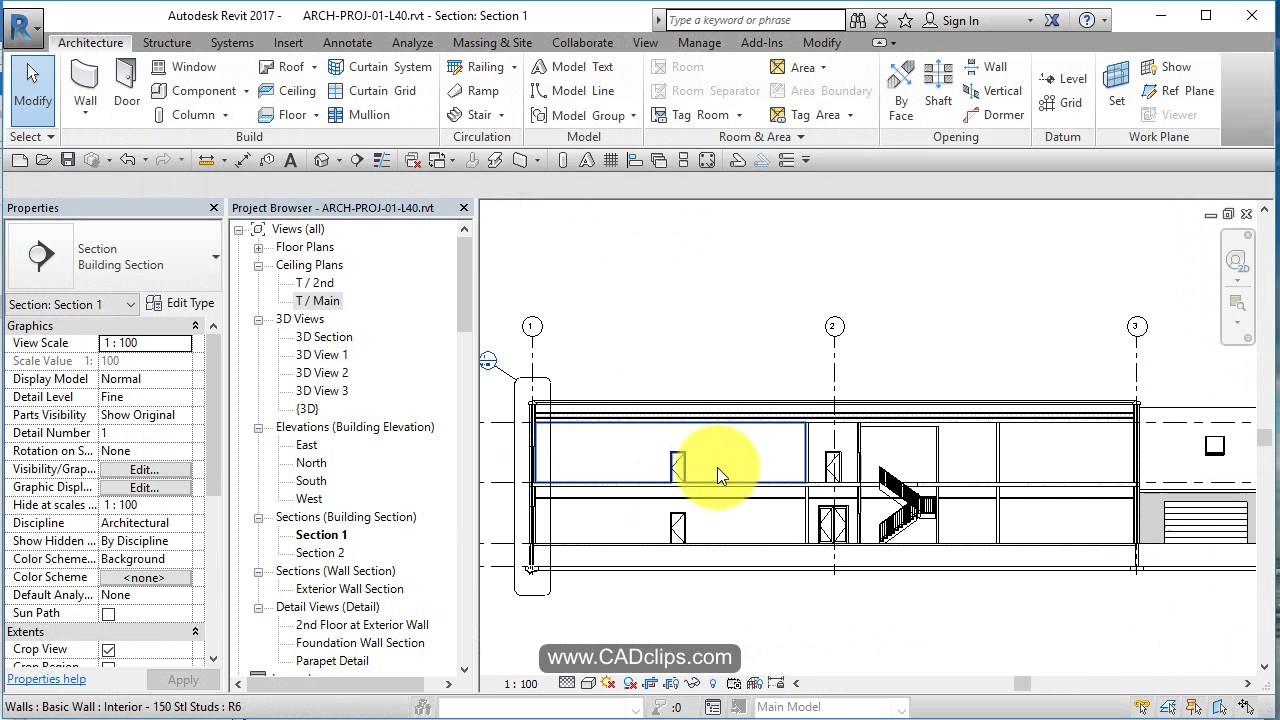Click the Thin Lines icon on quick access toolbar
The image size is (1280, 720).
coord(381,160)
